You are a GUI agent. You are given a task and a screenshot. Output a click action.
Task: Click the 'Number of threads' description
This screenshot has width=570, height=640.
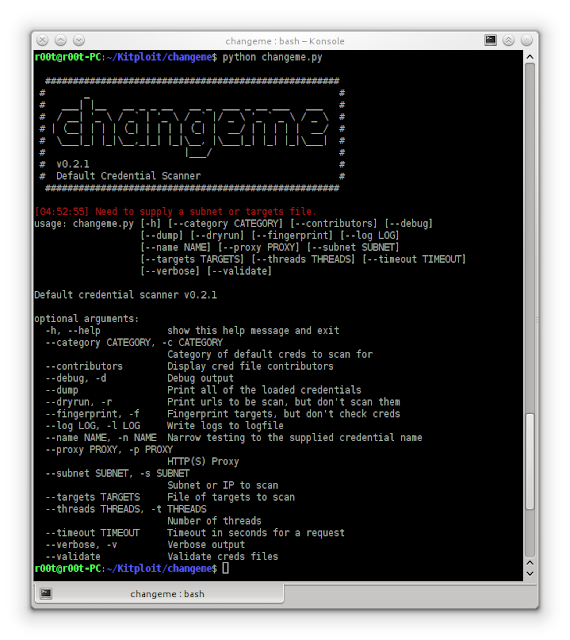[214, 521]
